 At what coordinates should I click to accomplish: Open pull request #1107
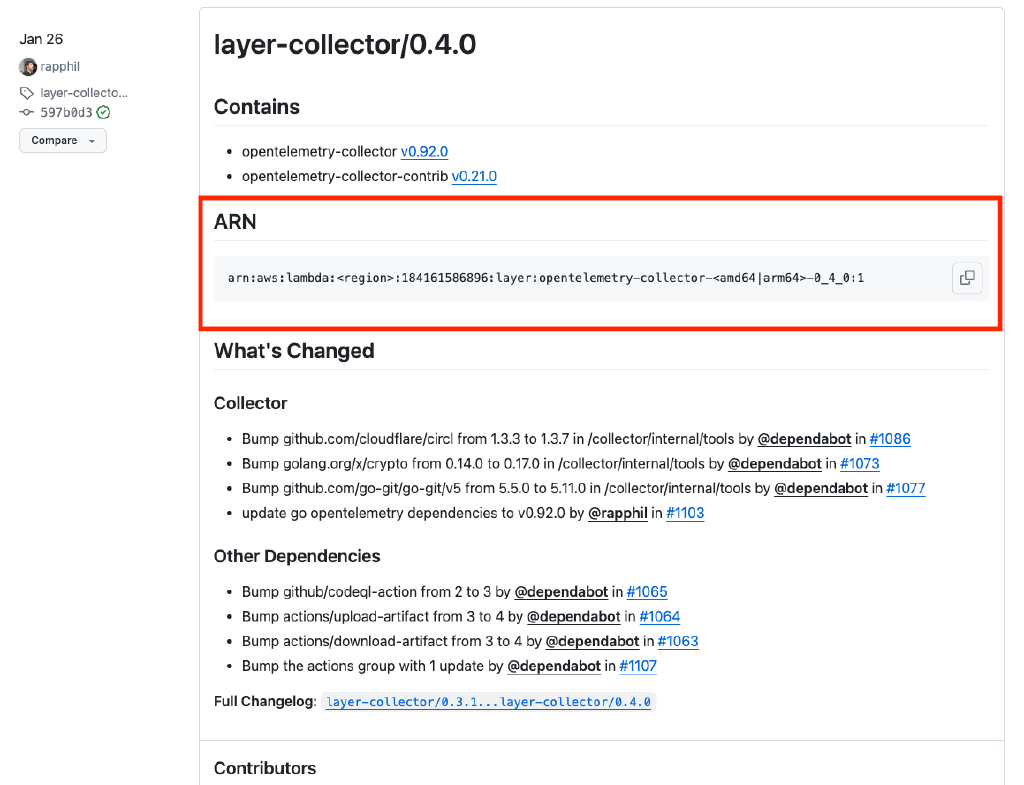click(637, 665)
